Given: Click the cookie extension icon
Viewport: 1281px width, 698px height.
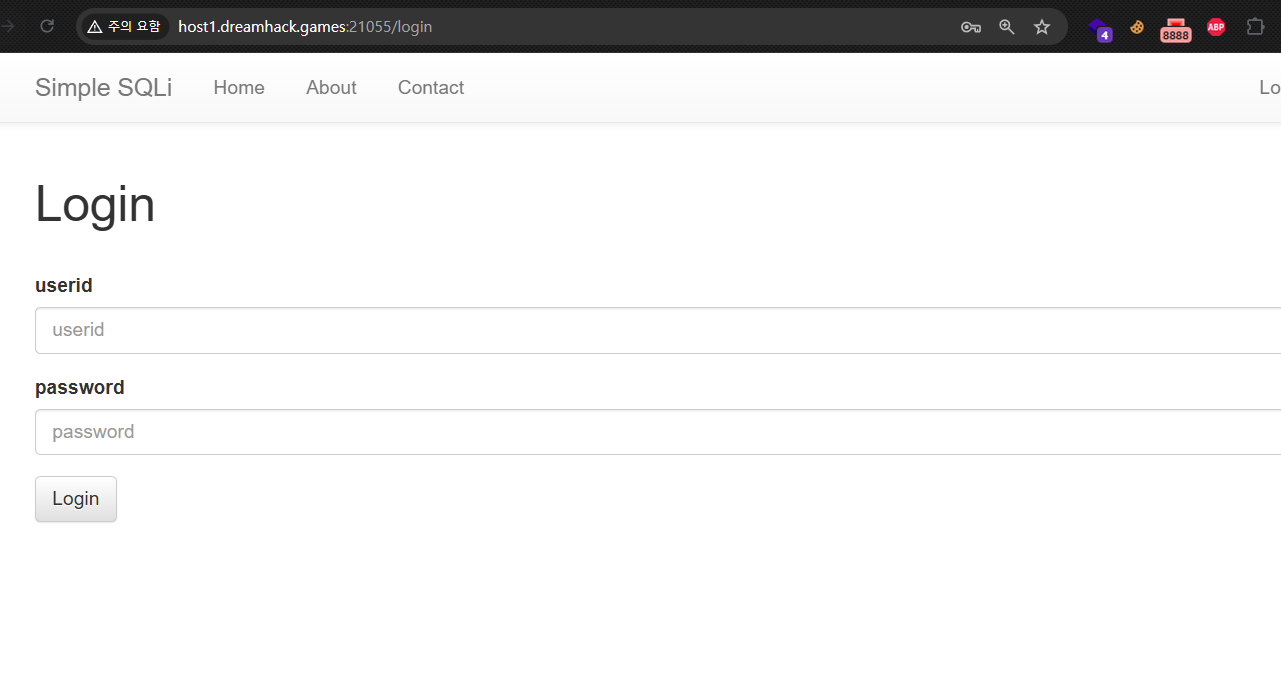Looking at the screenshot, I should 1137,27.
